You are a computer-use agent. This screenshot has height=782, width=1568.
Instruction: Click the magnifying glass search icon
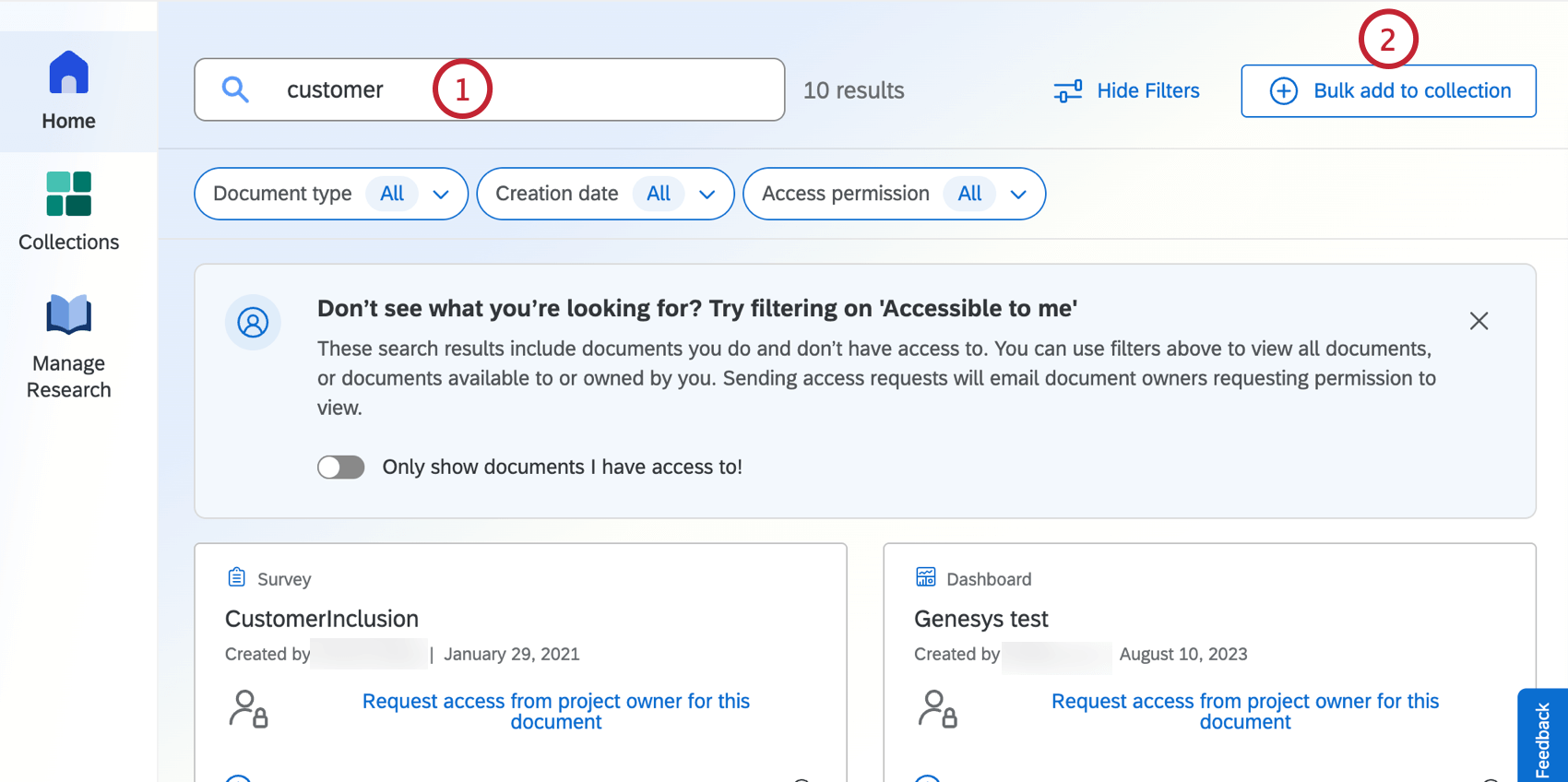pyautogui.click(x=235, y=89)
